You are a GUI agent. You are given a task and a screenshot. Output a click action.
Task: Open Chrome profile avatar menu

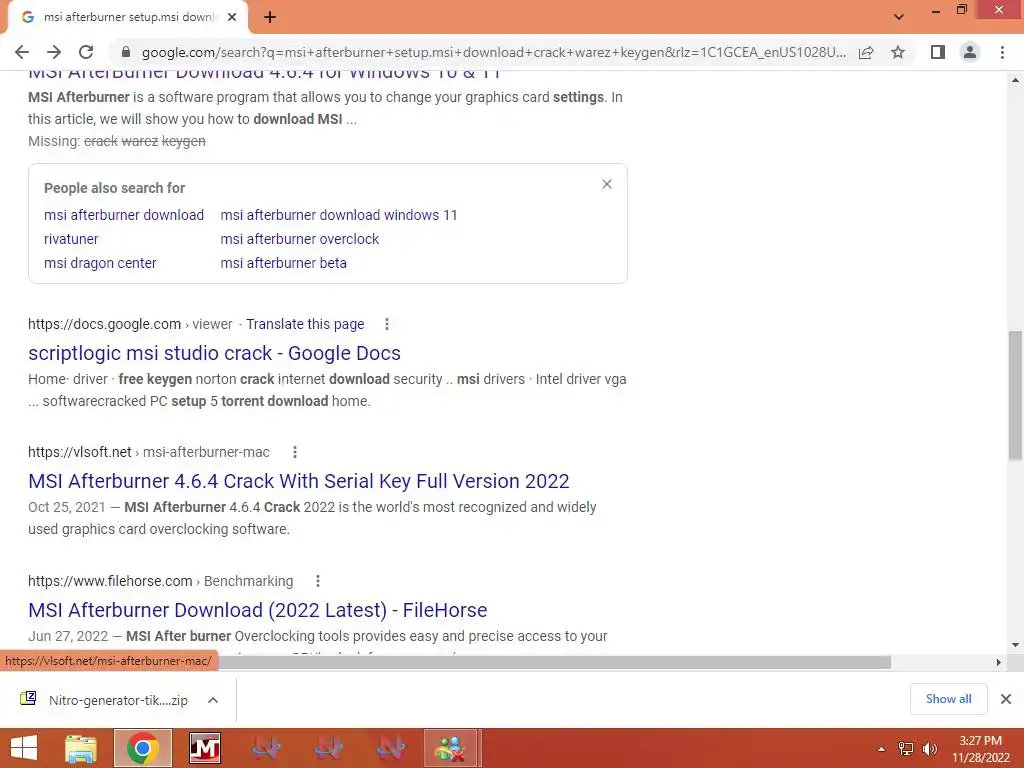pos(970,52)
